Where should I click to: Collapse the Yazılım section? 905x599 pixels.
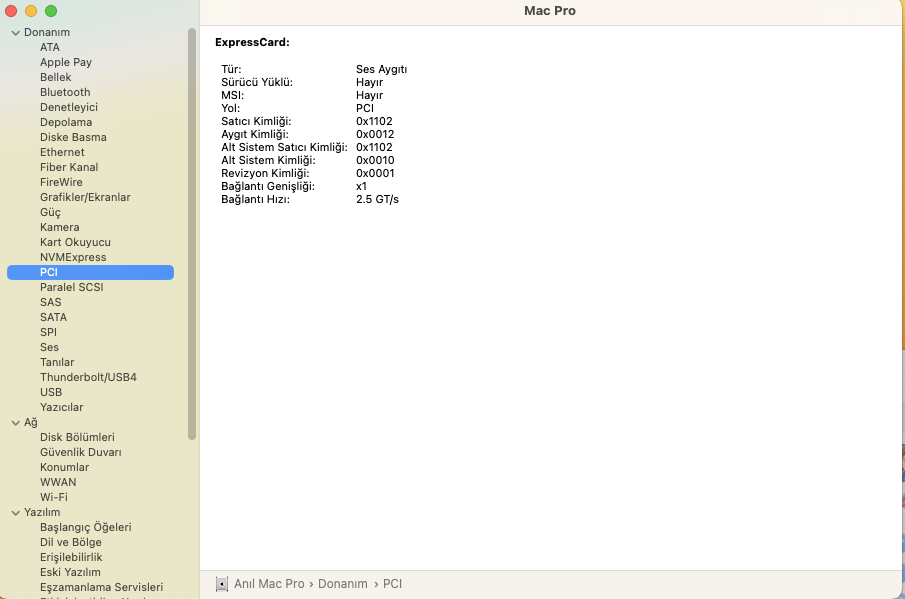tap(15, 512)
